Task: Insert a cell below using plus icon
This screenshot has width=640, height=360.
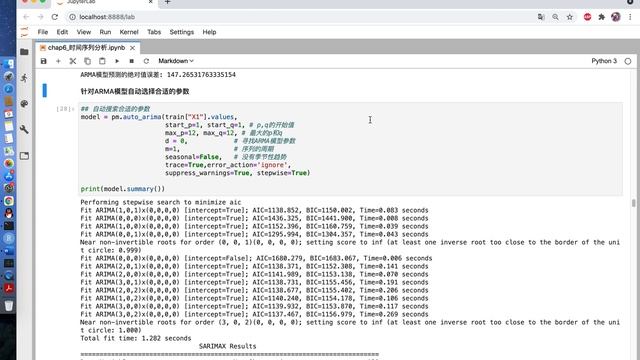Action: (58, 61)
